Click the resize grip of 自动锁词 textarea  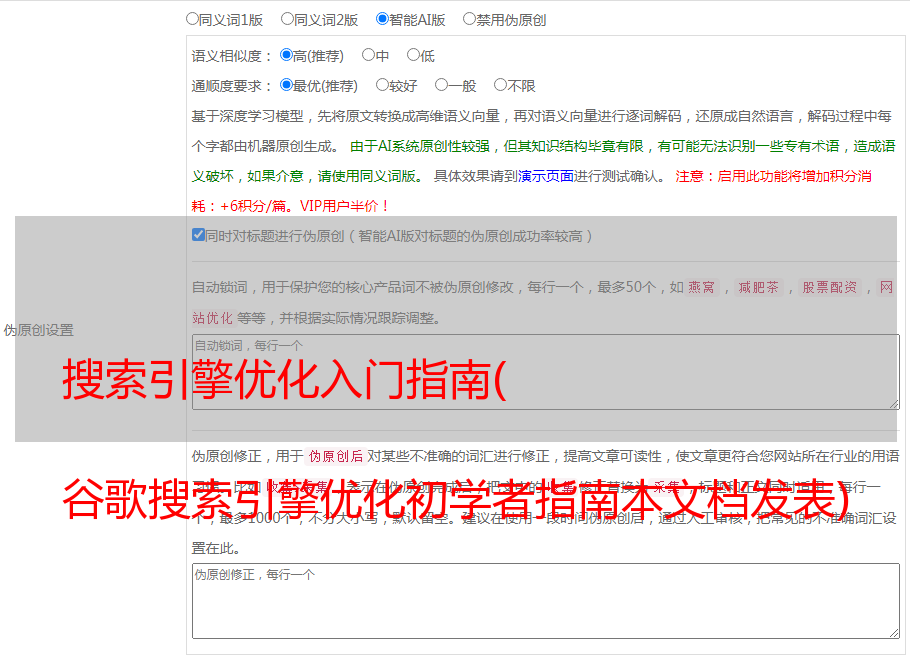tap(894, 404)
